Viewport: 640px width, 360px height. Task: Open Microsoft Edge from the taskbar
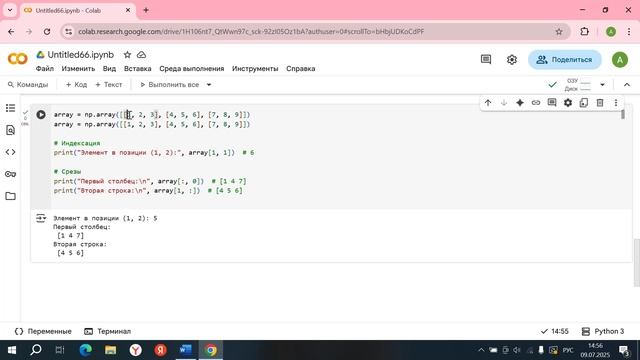coord(85,350)
